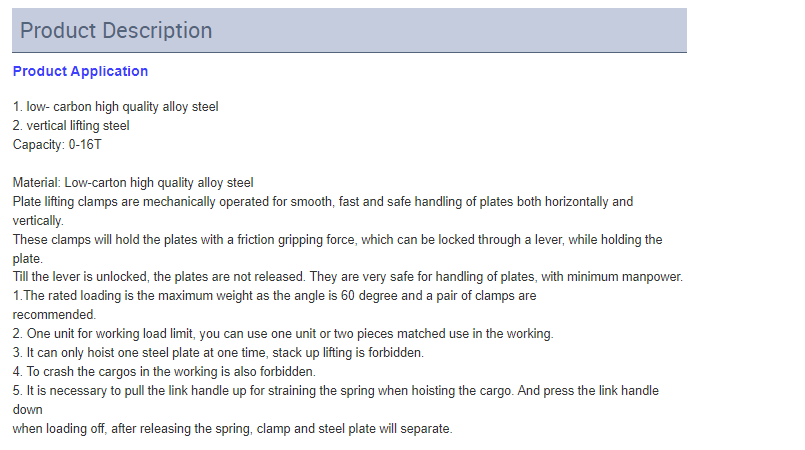This screenshot has height=450, width=805.
Task: Click the 'One unit for working load limit' line
Action: [283, 334]
